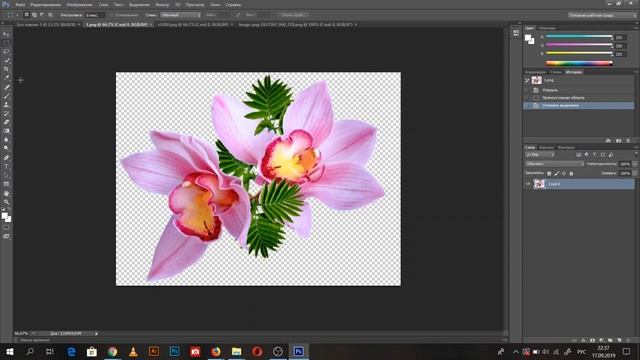Select the Rectangular Marquee tool
Image resolution: width=640 pixels, height=360 pixels.
[6, 43]
